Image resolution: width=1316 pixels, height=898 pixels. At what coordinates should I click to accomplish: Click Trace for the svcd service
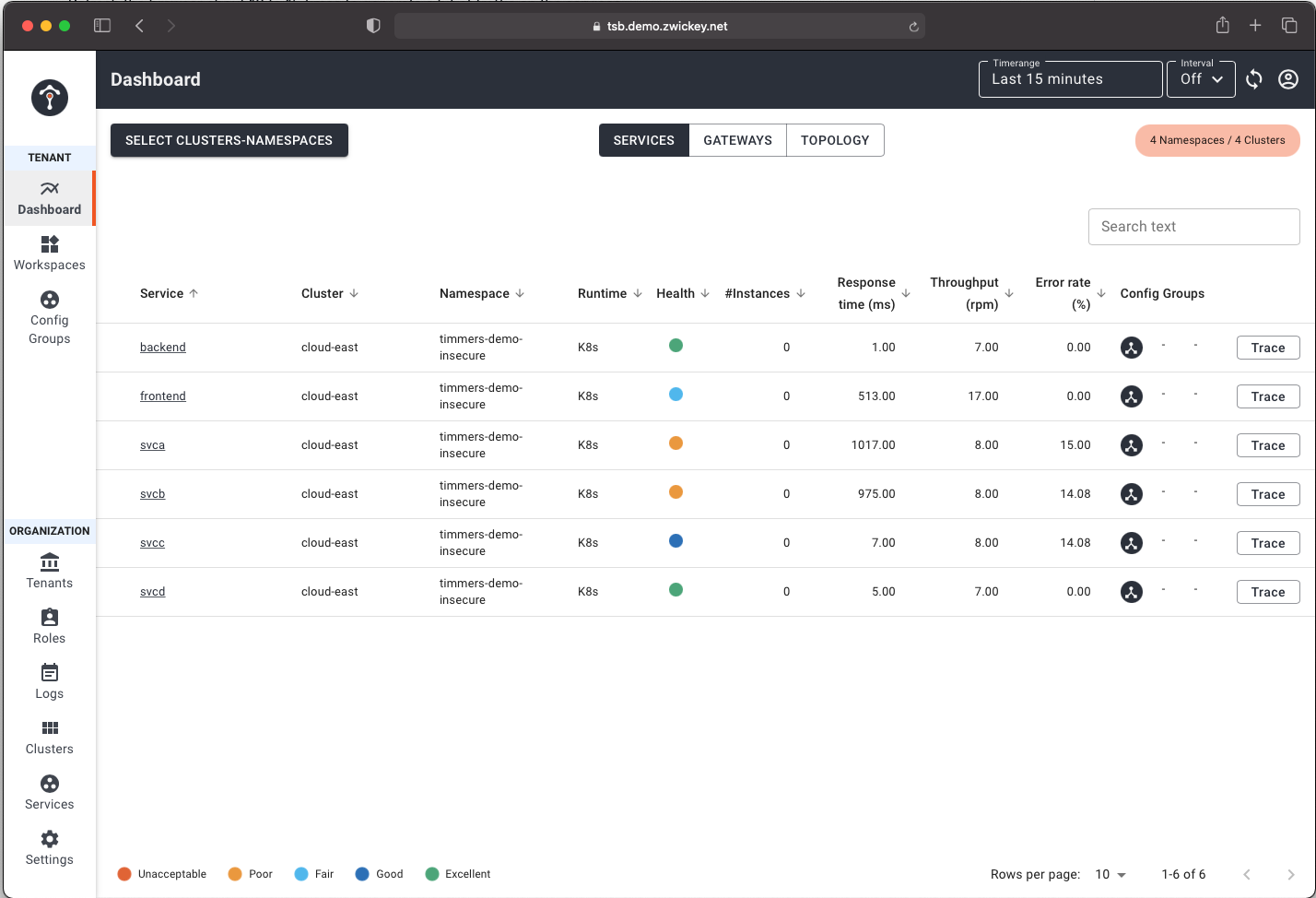pos(1268,592)
